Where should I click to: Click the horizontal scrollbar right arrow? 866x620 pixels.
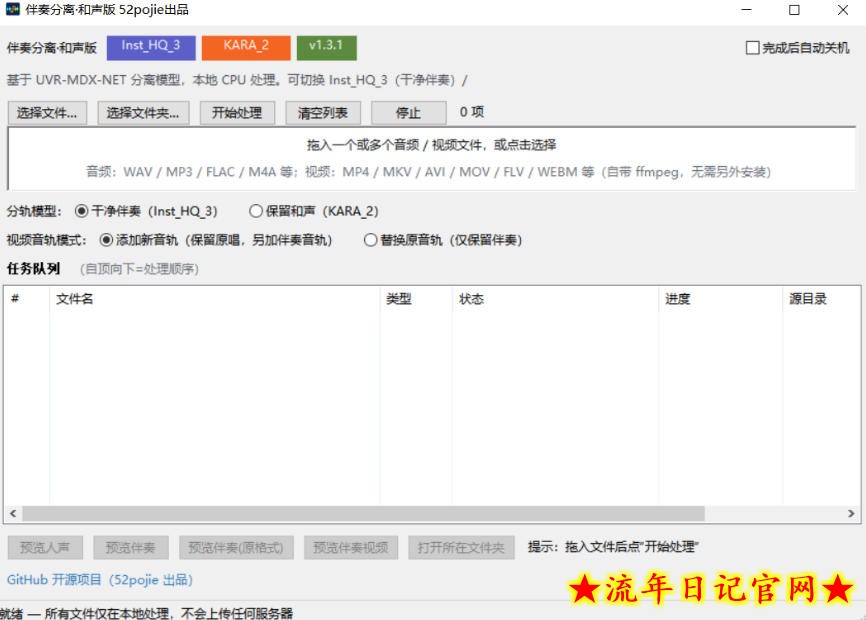click(851, 513)
